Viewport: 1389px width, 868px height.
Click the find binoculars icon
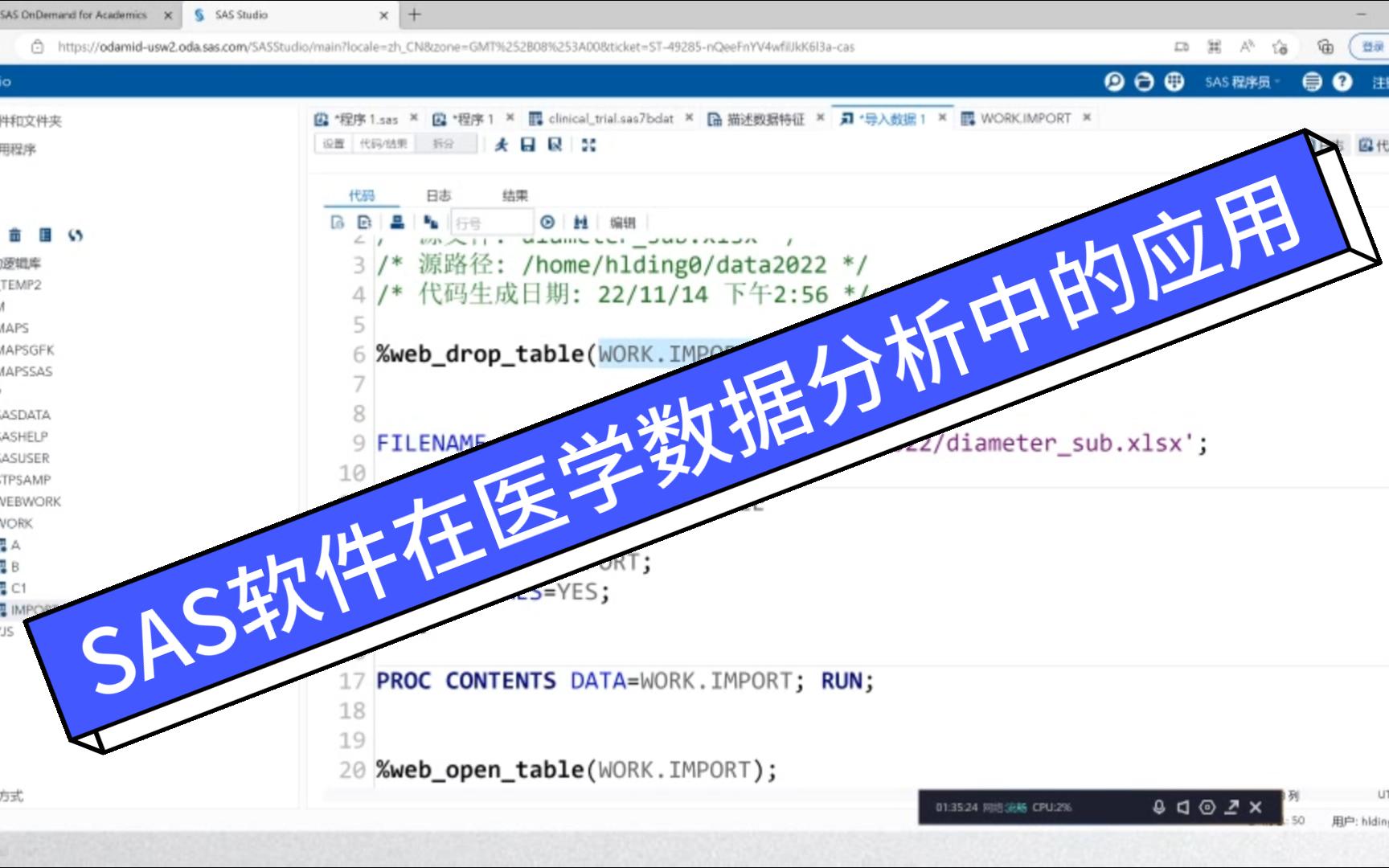(581, 223)
